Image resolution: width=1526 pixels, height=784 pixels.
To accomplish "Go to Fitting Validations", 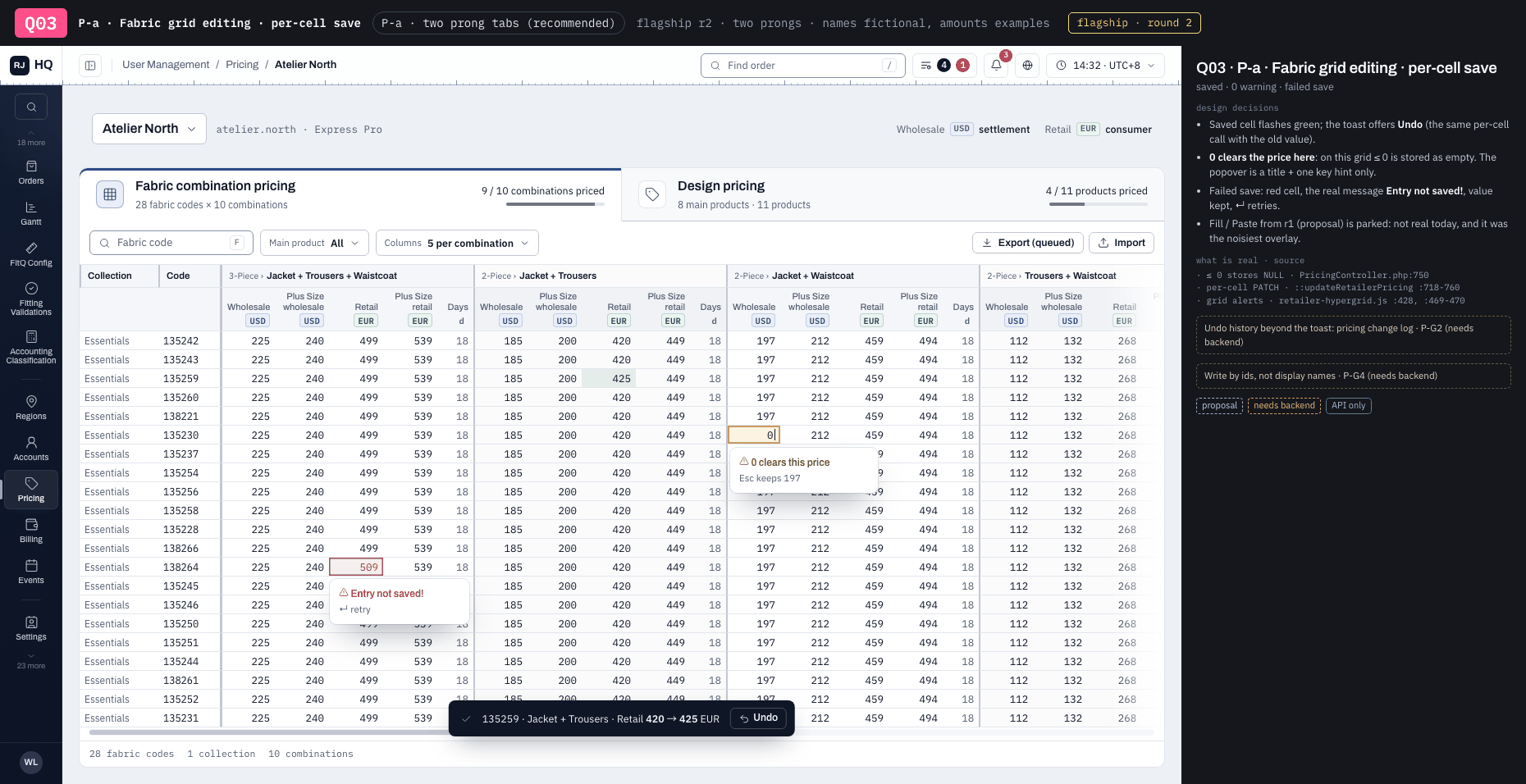I will [31, 299].
